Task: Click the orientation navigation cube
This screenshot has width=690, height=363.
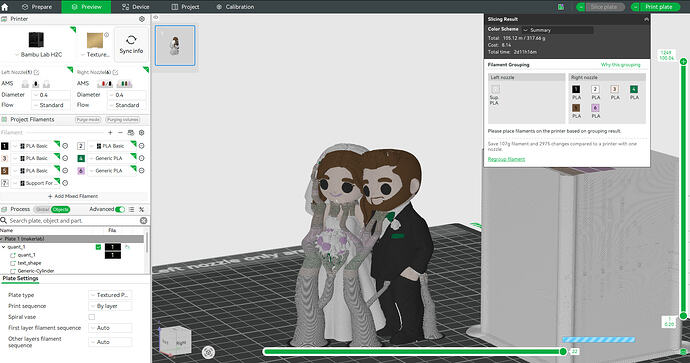Action: tap(176, 341)
